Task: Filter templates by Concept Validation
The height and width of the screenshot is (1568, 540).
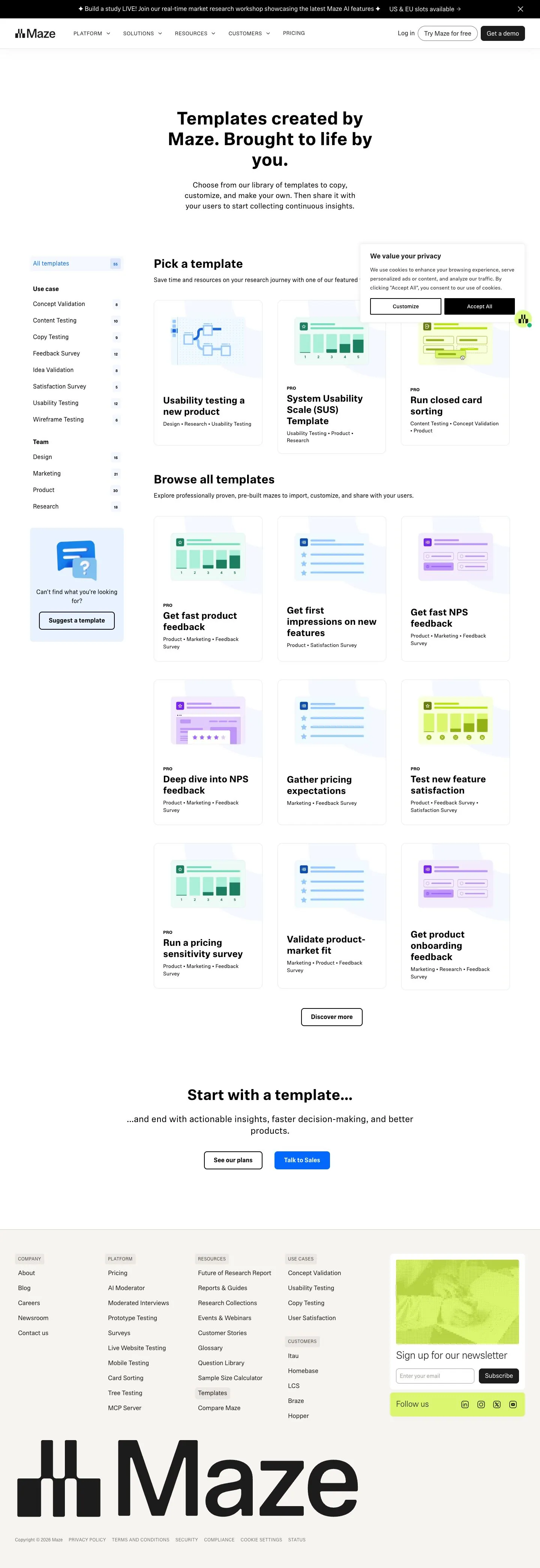Action: pyautogui.click(x=77, y=305)
